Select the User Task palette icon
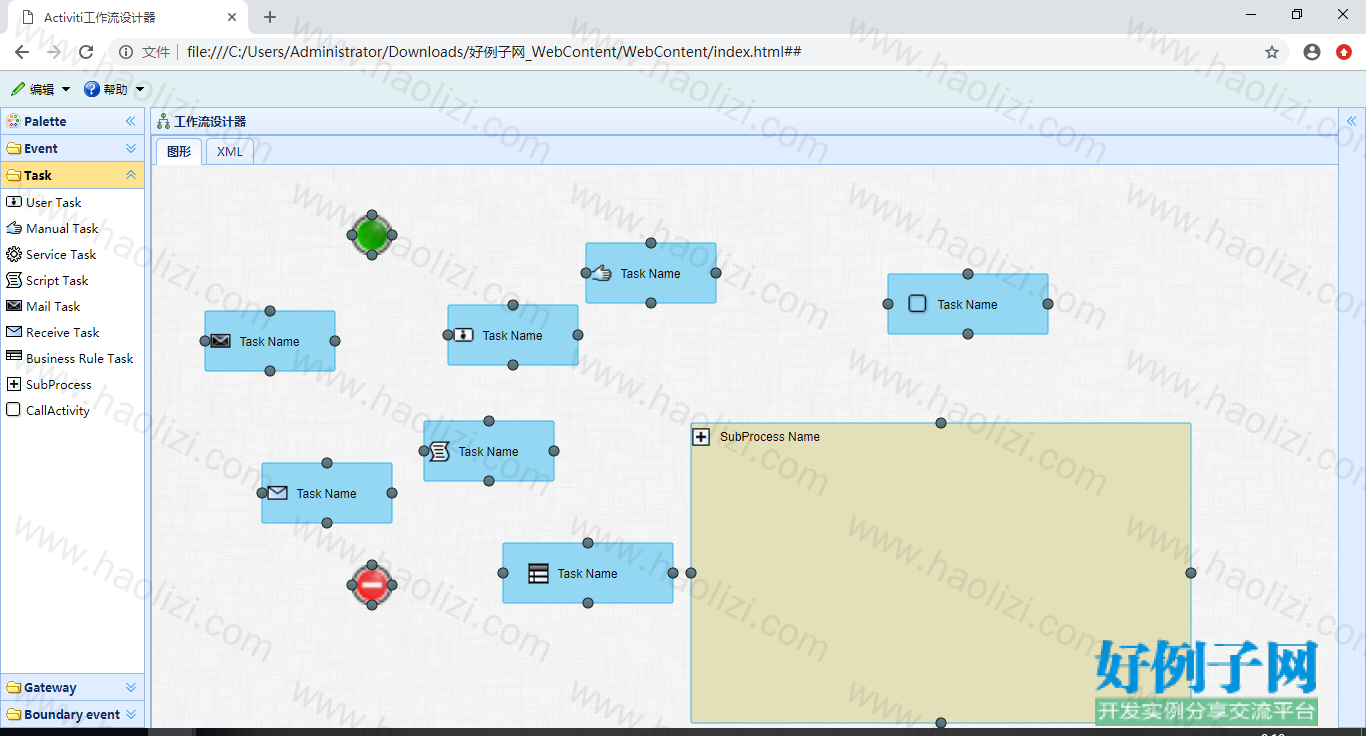This screenshot has height=736, width=1366. coord(14,202)
